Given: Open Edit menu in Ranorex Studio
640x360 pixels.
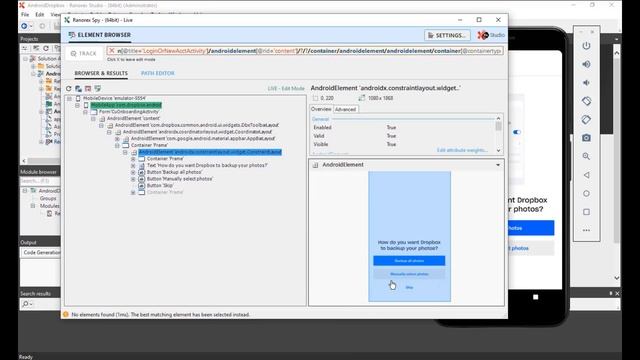Looking at the screenshot, I should tap(40, 14).
